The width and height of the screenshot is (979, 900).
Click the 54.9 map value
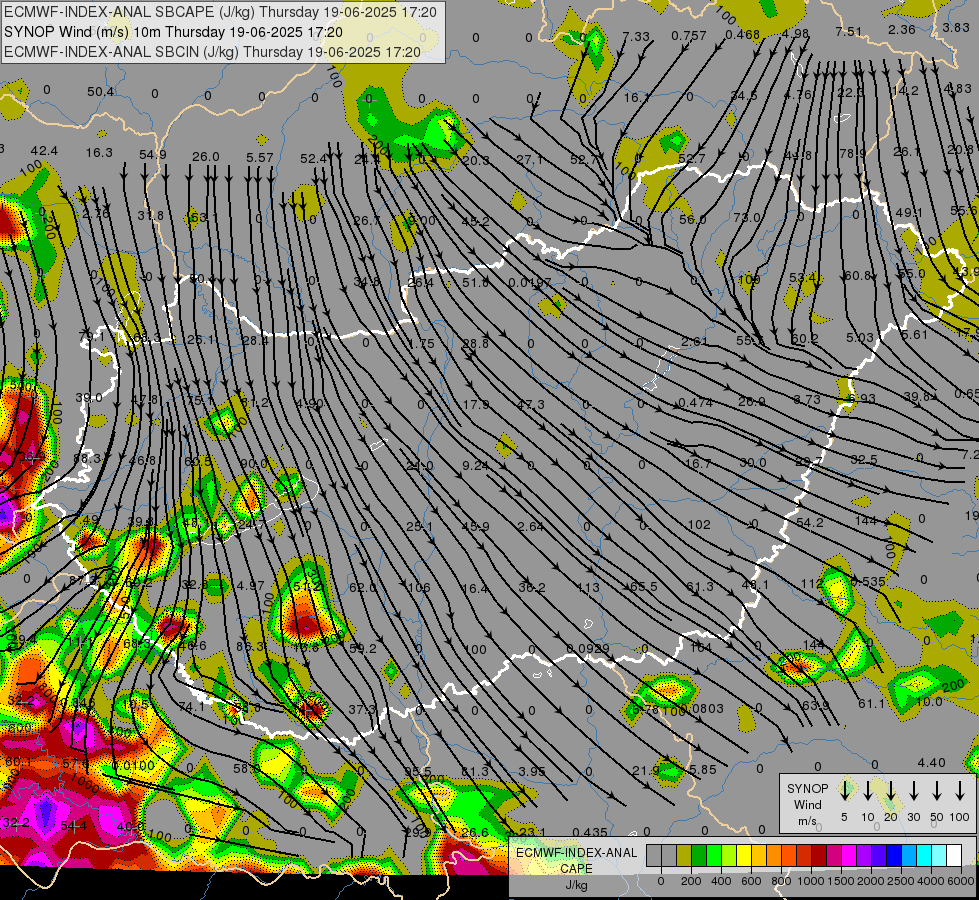pos(153,154)
